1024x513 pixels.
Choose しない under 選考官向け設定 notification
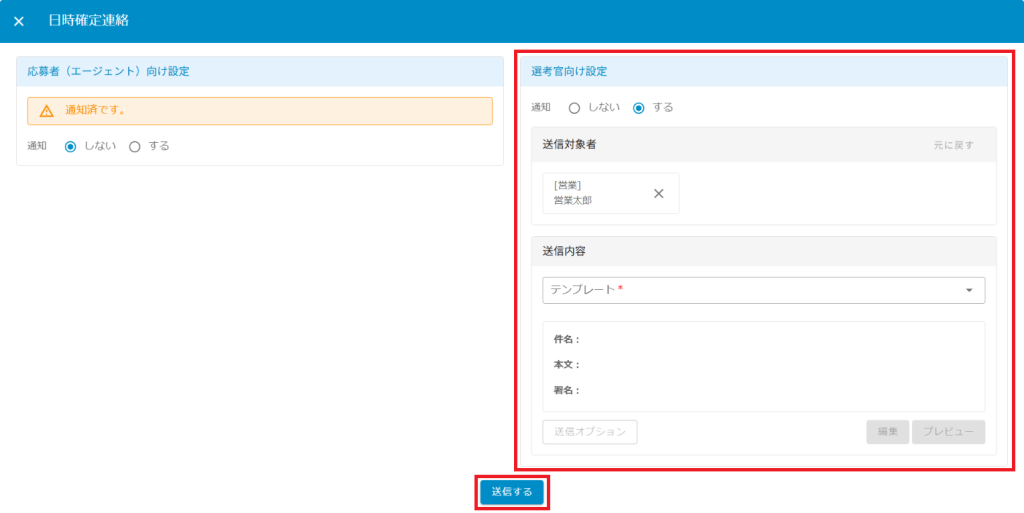click(574, 108)
